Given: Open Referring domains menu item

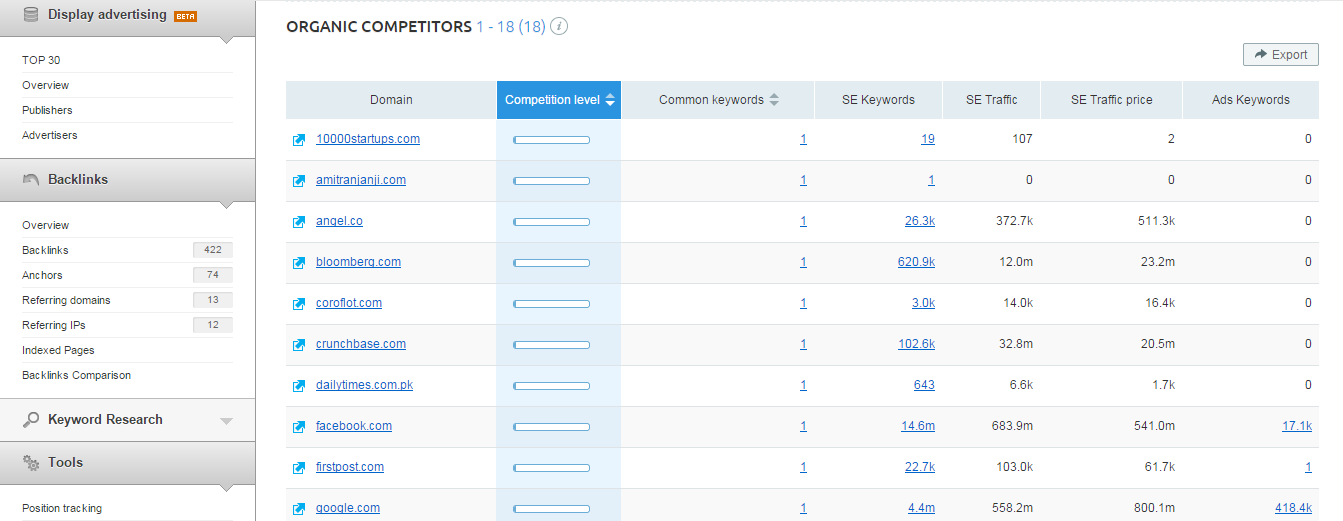Looking at the screenshot, I should point(66,300).
